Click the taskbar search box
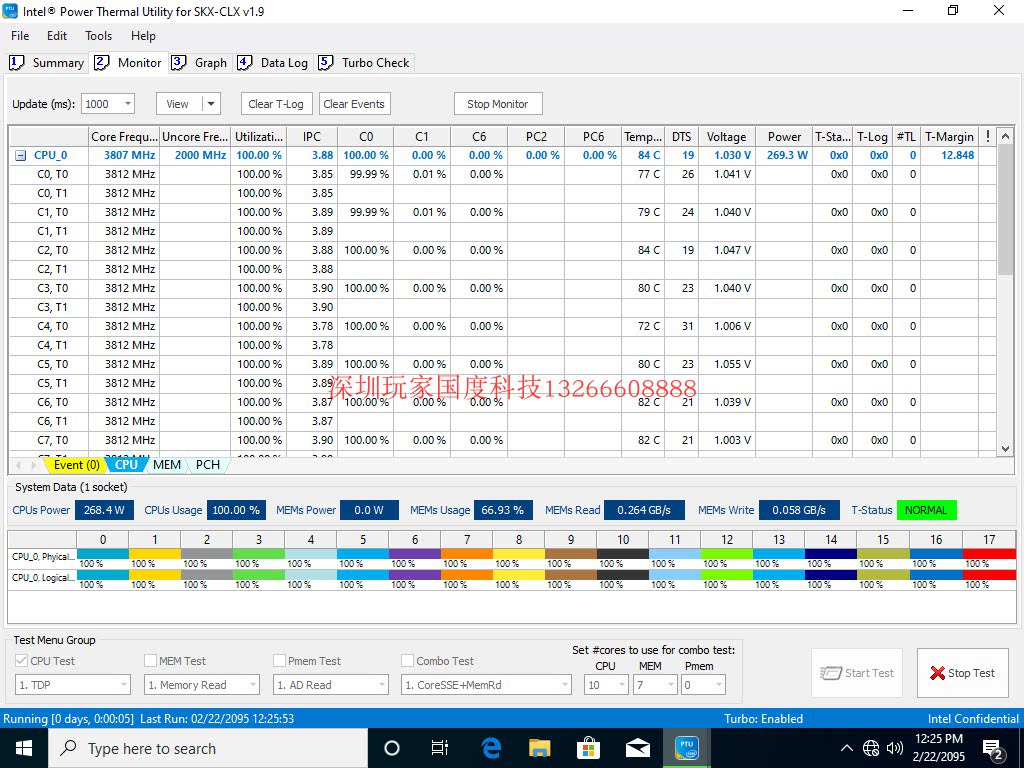 click(x=208, y=748)
